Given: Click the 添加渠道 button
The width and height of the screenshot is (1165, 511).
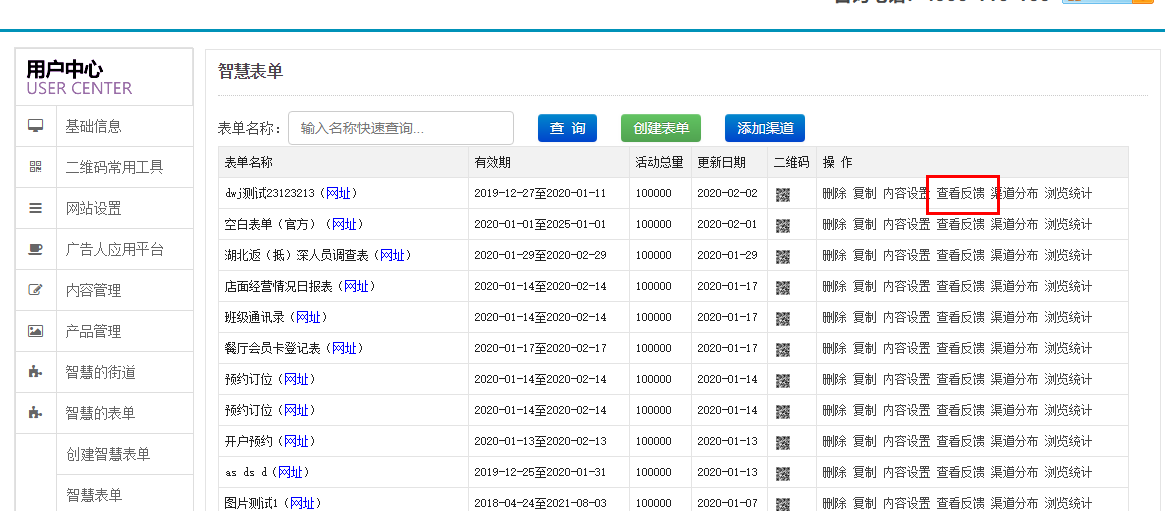Looking at the screenshot, I should tap(765, 128).
